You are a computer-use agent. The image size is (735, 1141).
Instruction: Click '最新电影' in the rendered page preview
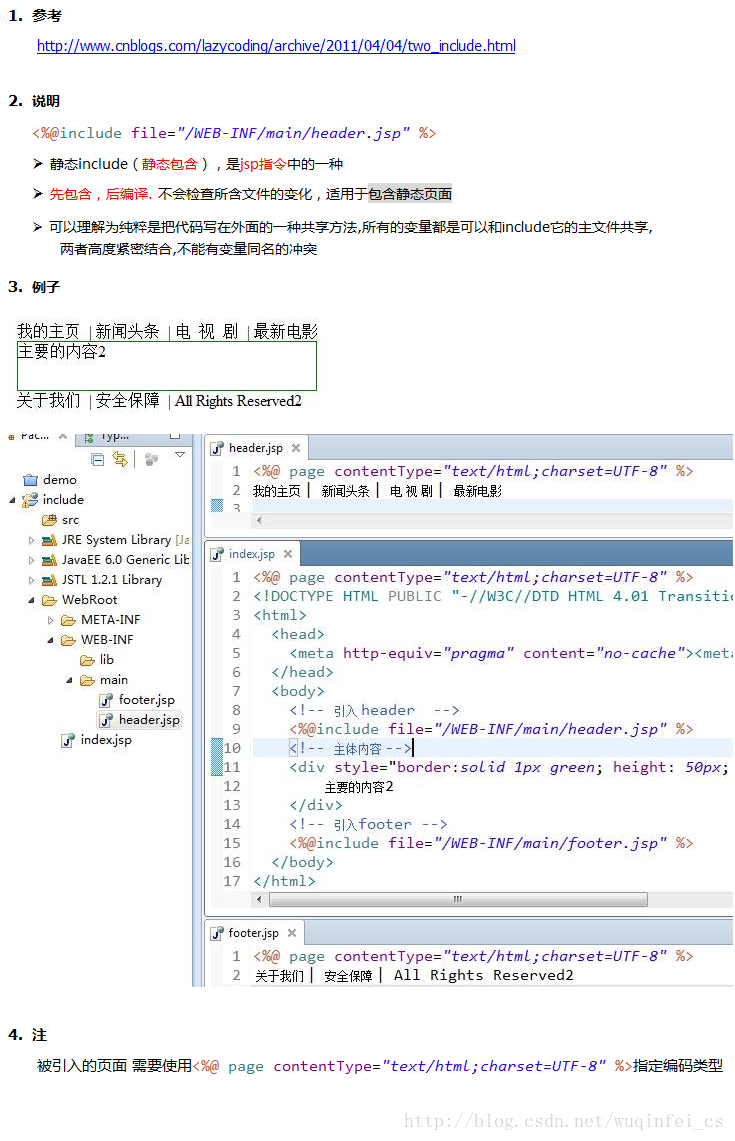285,332
